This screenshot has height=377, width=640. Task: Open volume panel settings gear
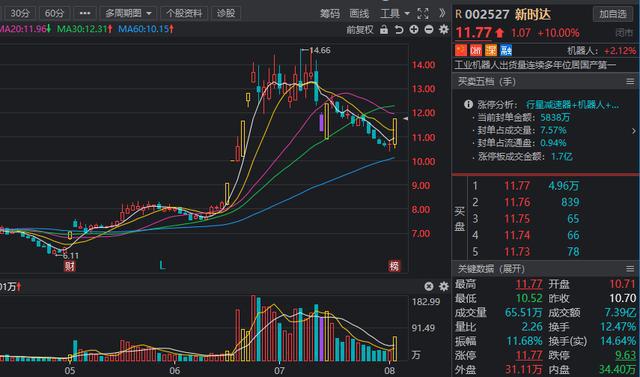444,286
